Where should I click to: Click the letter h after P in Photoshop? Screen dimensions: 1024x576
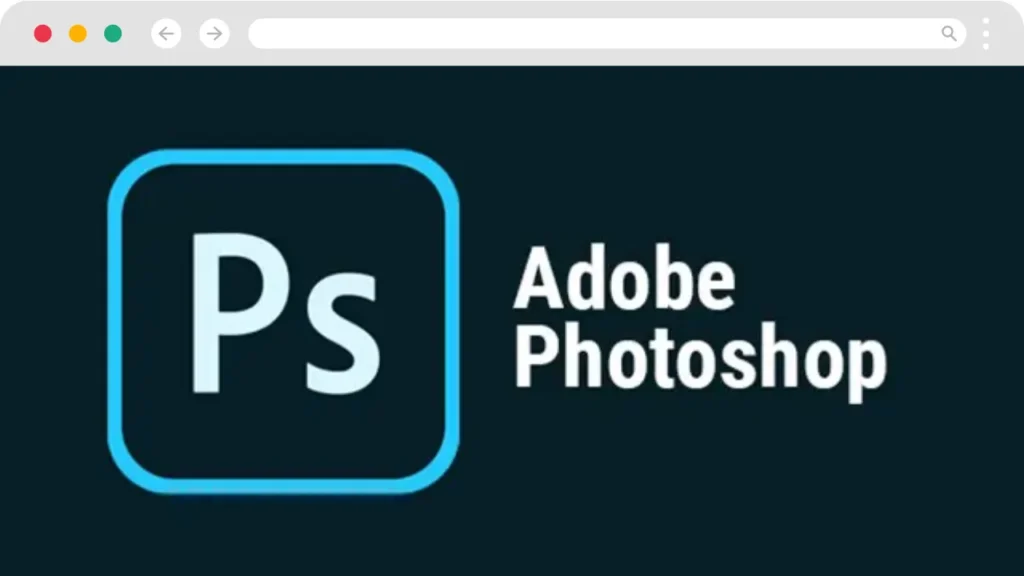pyautogui.click(x=582, y=355)
